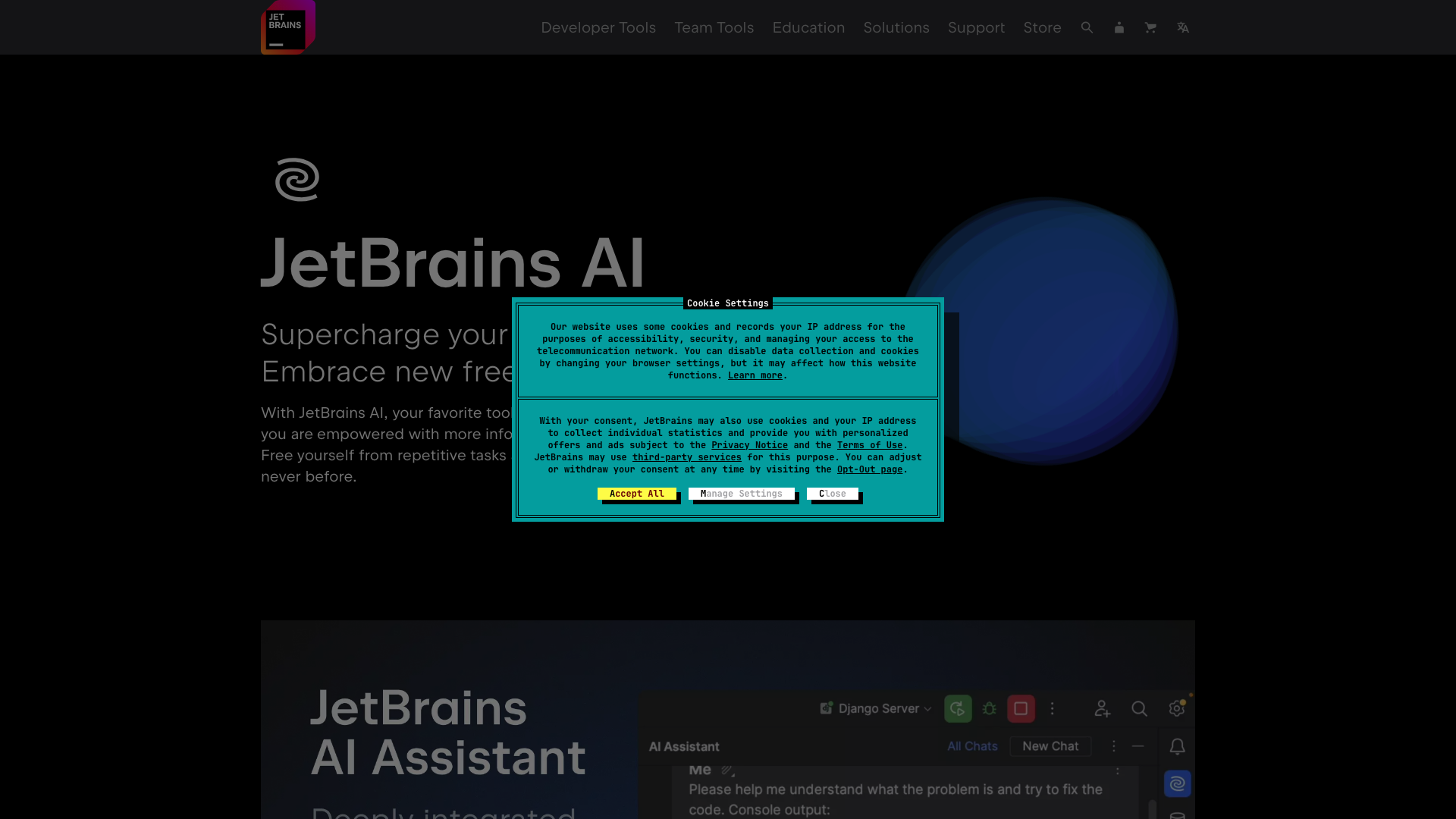The height and width of the screenshot is (819, 1456).
Task: Click the Accept All button
Action: point(637,494)
